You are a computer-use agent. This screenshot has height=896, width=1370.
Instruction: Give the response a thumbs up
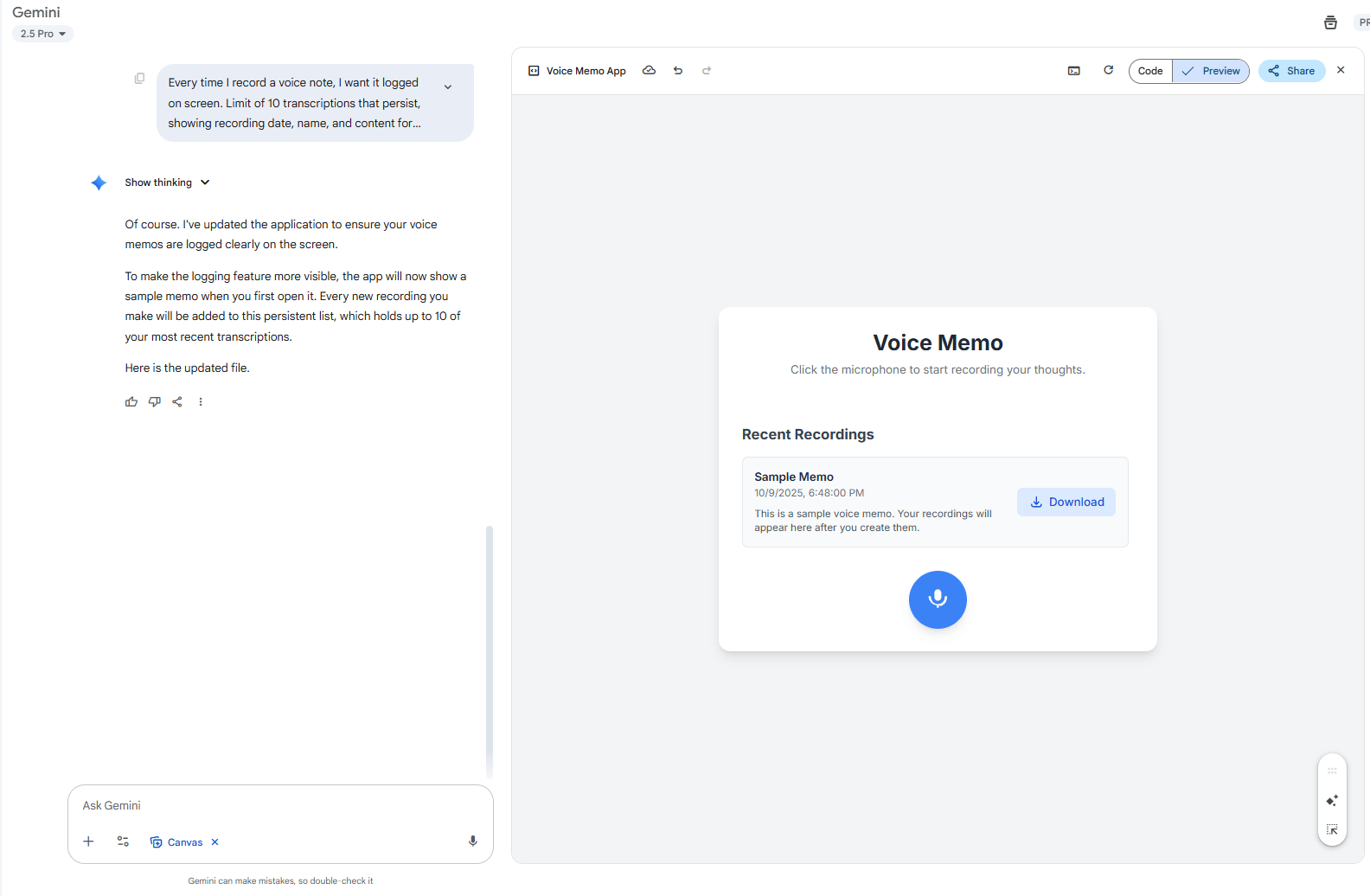[x=131, y=401]
